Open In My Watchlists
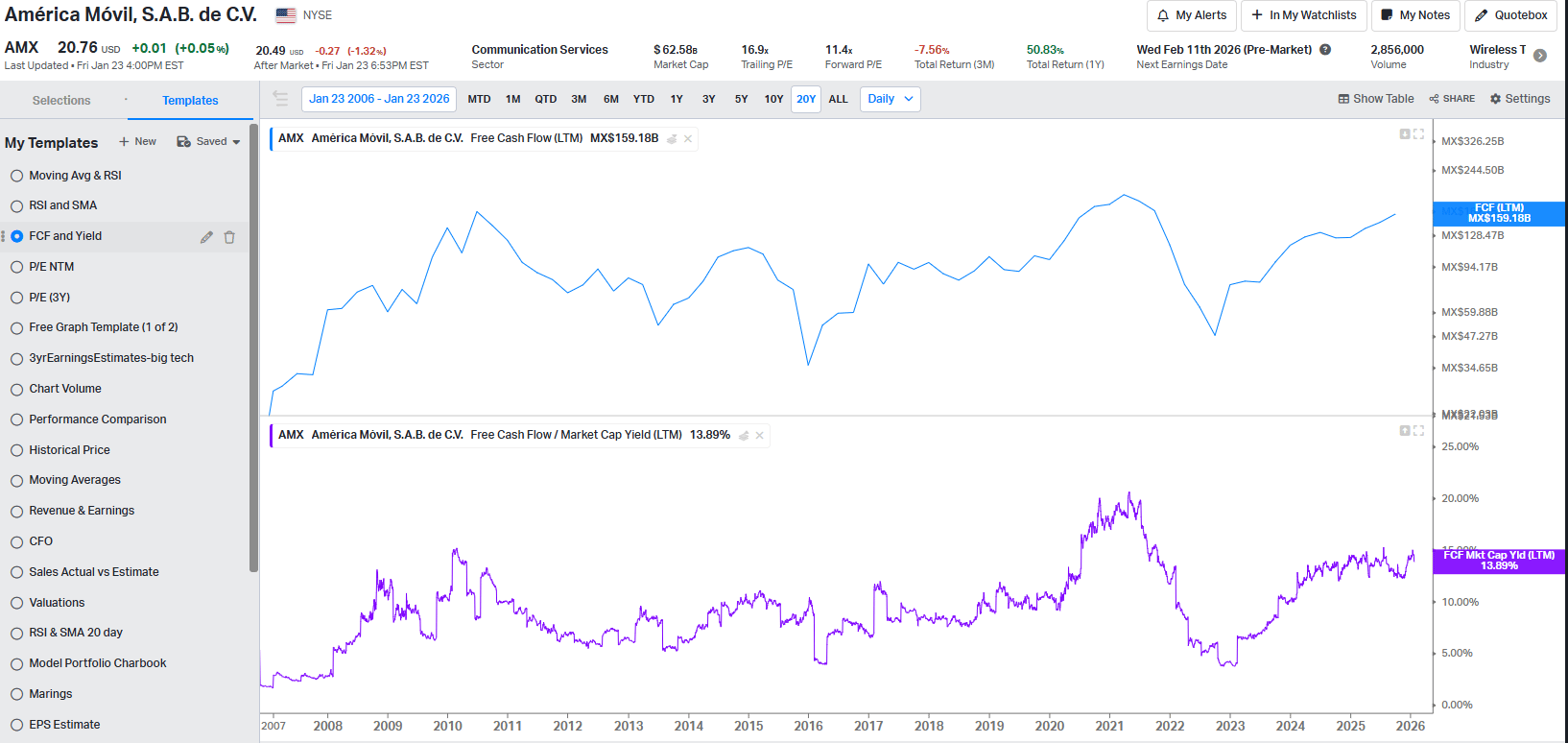 click(x=1303, y=15)
